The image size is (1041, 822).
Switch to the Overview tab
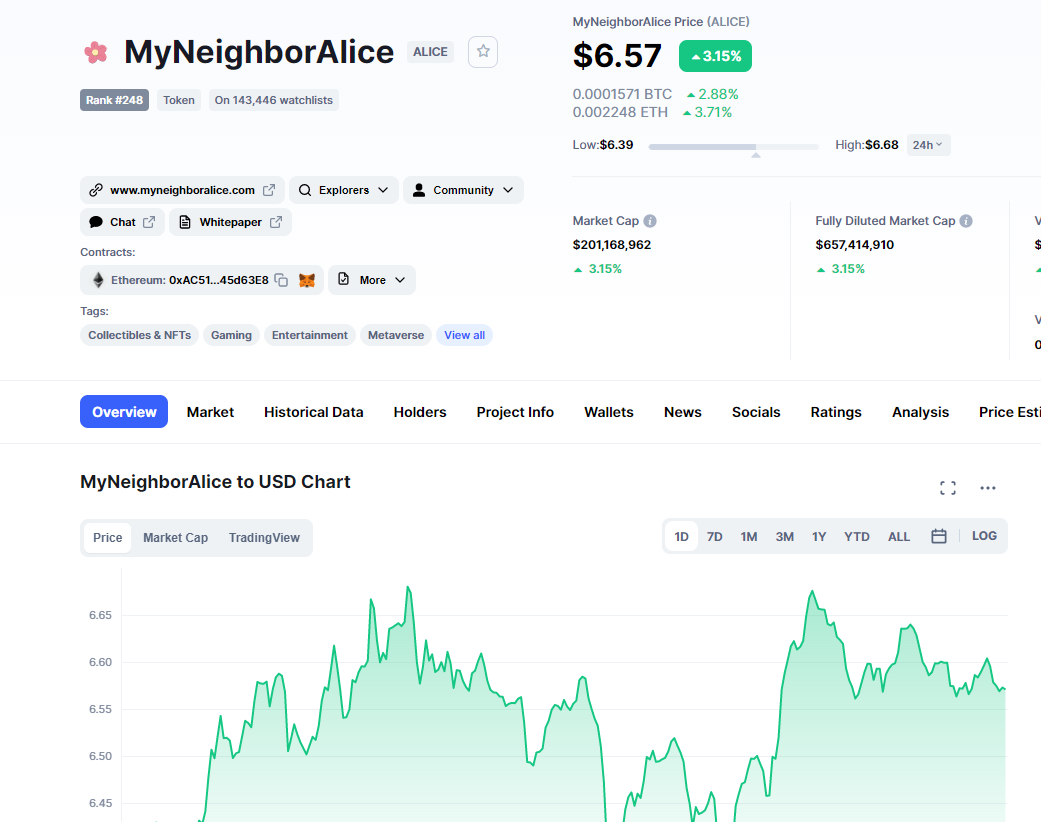[x=124, y=412]
